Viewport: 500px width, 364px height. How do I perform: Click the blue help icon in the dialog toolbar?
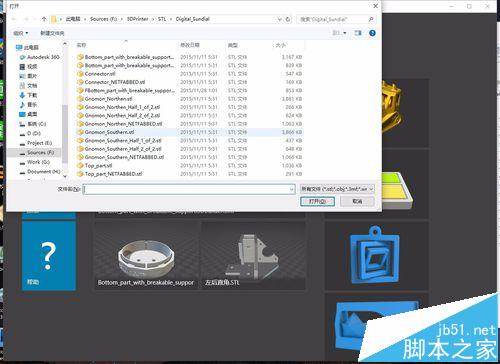[372, 33]
